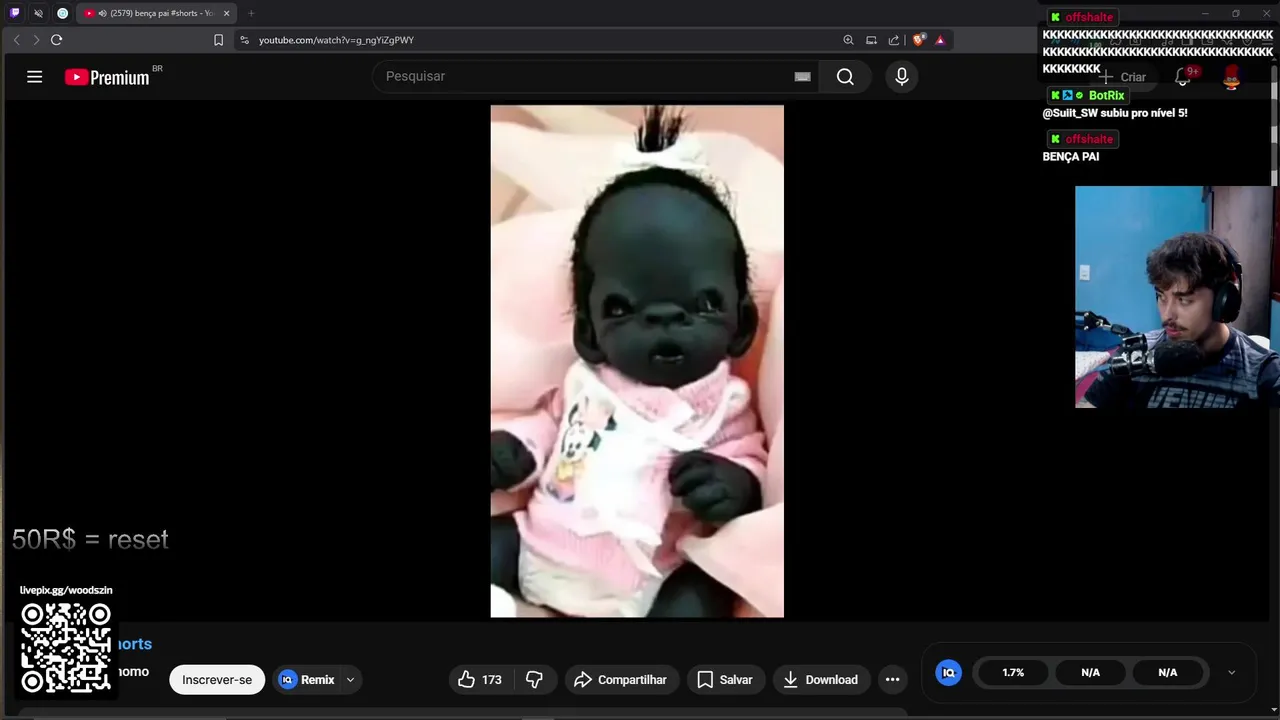This screenshot has width=1280, height=720.
Task: Share this page from address bar
Action: coord(894,40)
